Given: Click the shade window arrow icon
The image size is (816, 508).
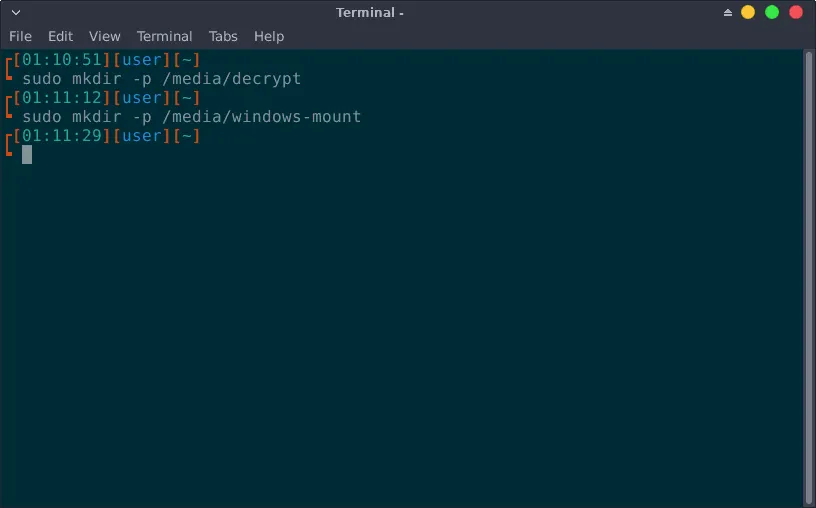Looking at the screenshot, I should tap(728, 13).
